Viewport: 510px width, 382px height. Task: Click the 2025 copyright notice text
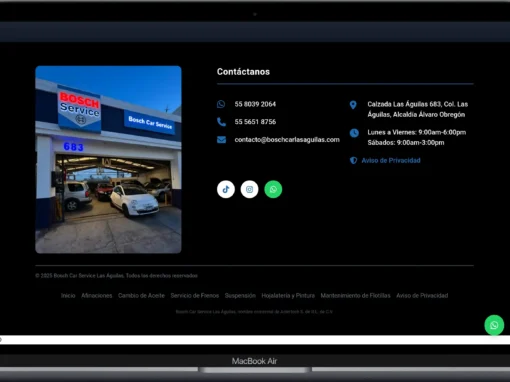pos(116,276)
